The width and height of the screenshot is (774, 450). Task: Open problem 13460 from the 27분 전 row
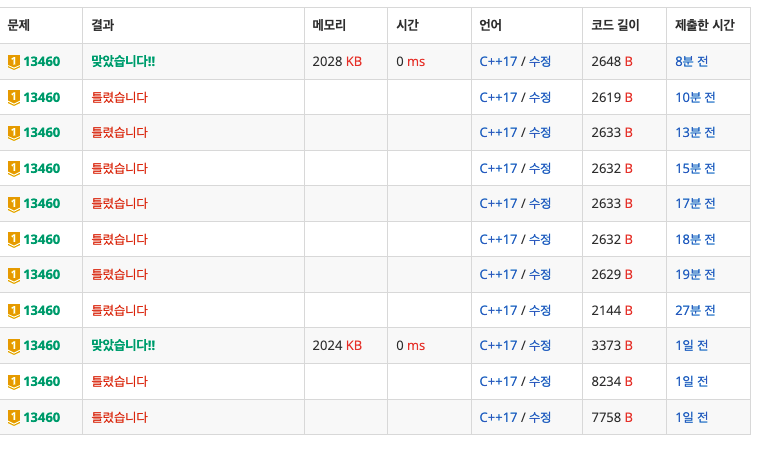tap(42, 311)
